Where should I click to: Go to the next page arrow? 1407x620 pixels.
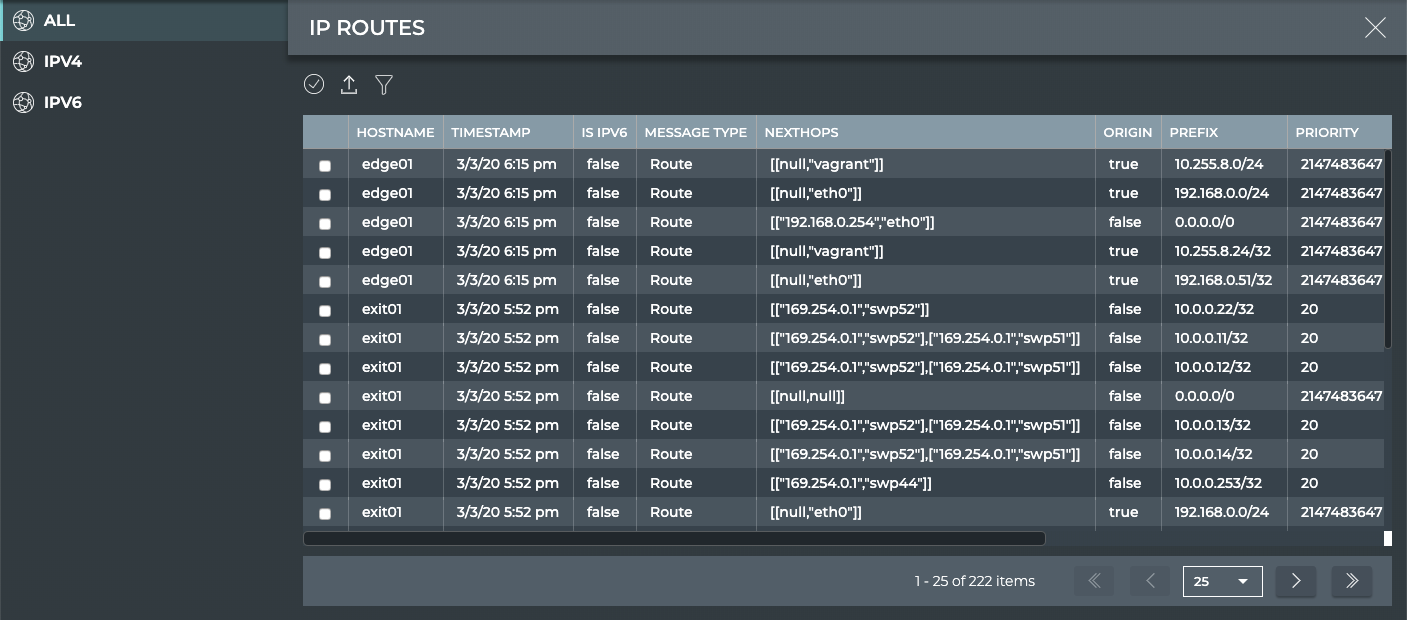(x=1296, y=581)
